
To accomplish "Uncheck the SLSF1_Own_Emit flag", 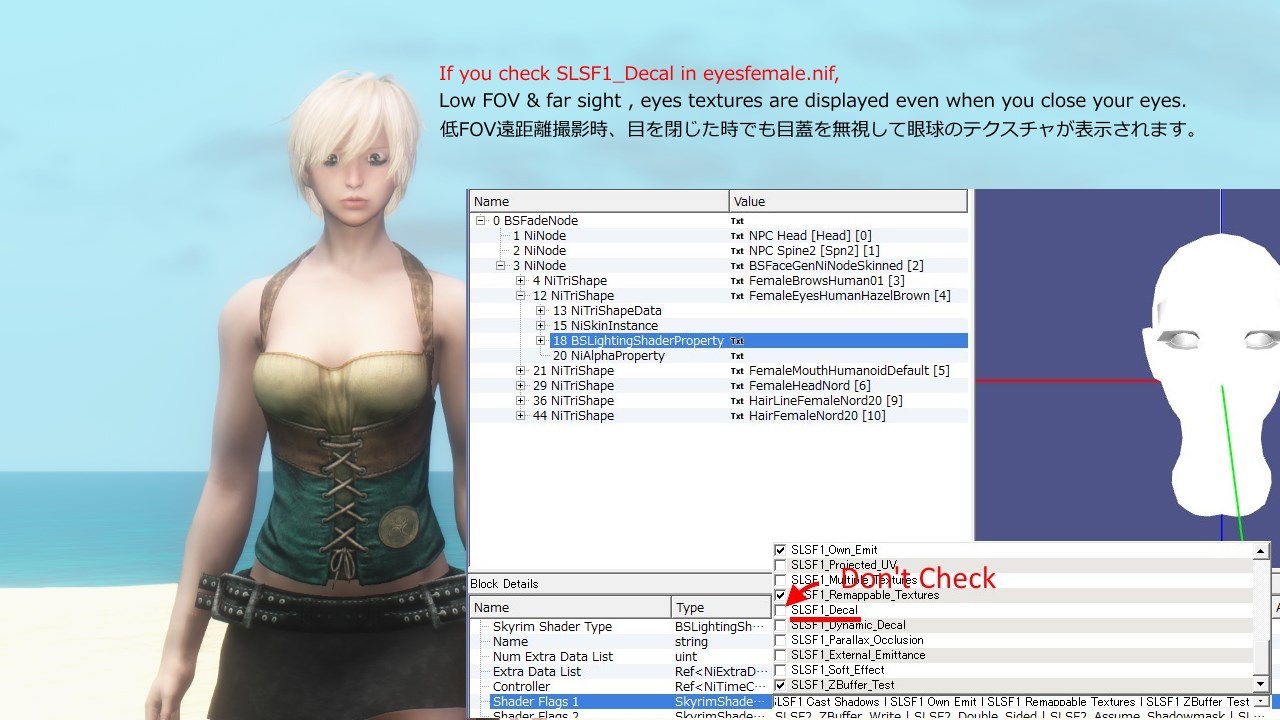I will (780, 550).
